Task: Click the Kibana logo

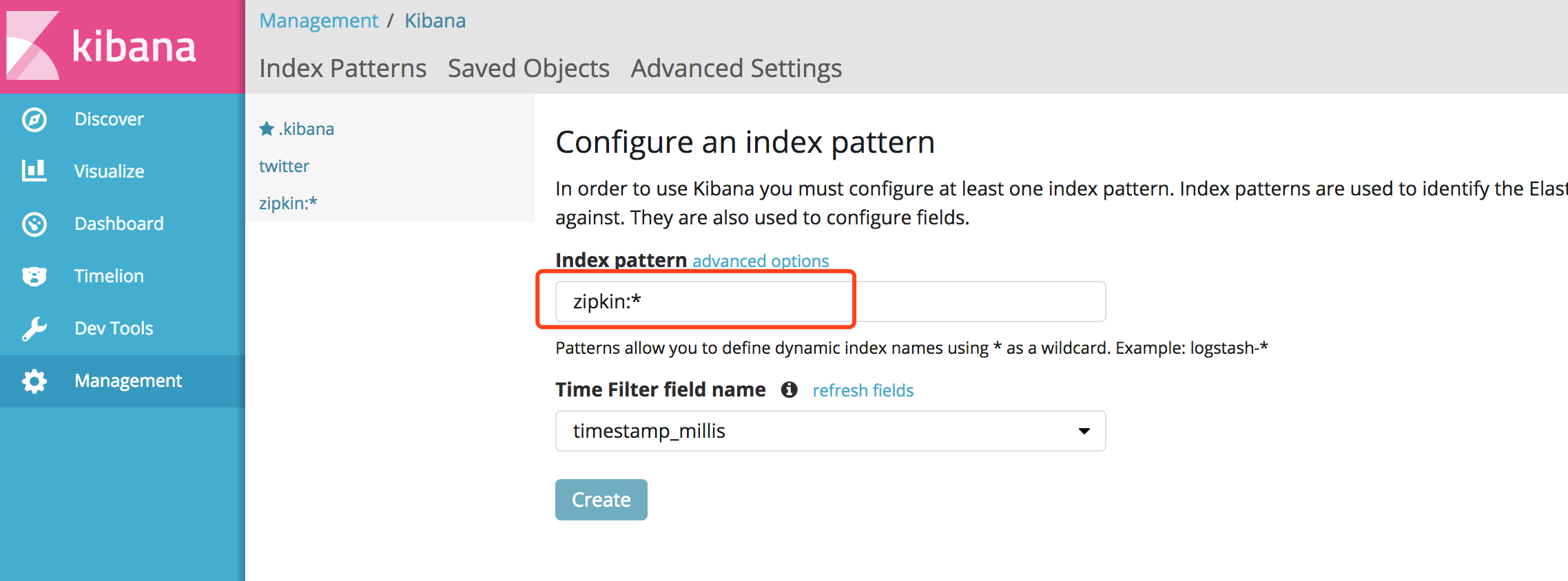Action: (102, 46)
